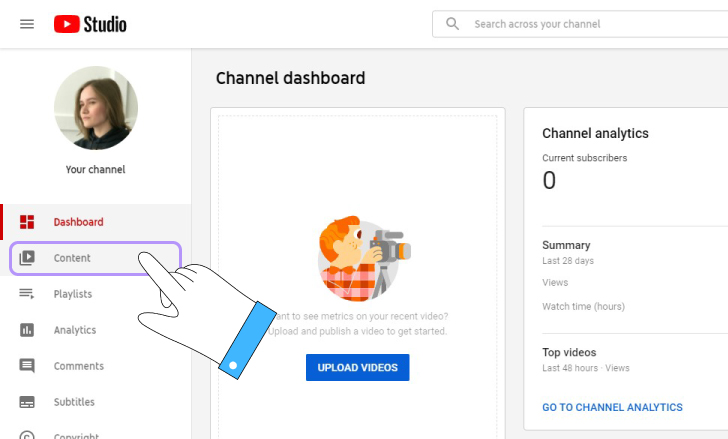728x439 pixels.
Task: Click the cameraman illustration in upload card
Action: click(x=364, y=258)
